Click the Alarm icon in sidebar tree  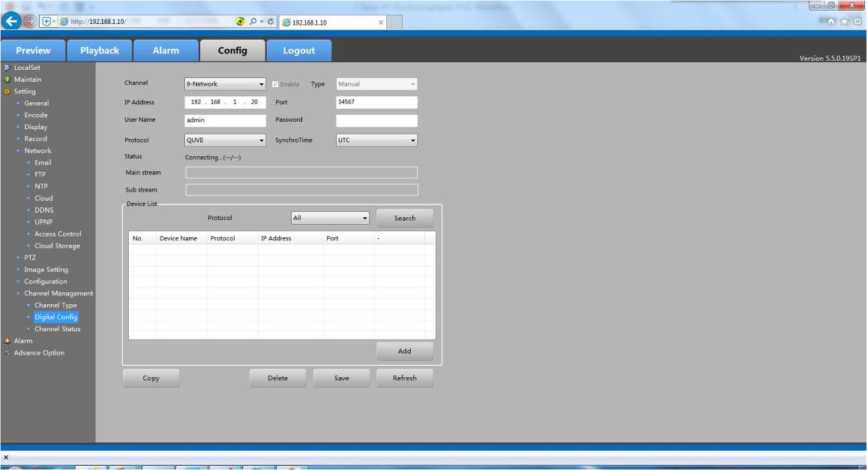7,341
